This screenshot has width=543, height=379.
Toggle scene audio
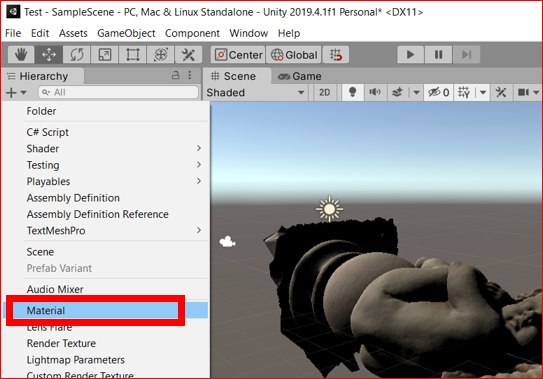pyautogui.click(x=375, y=92)
